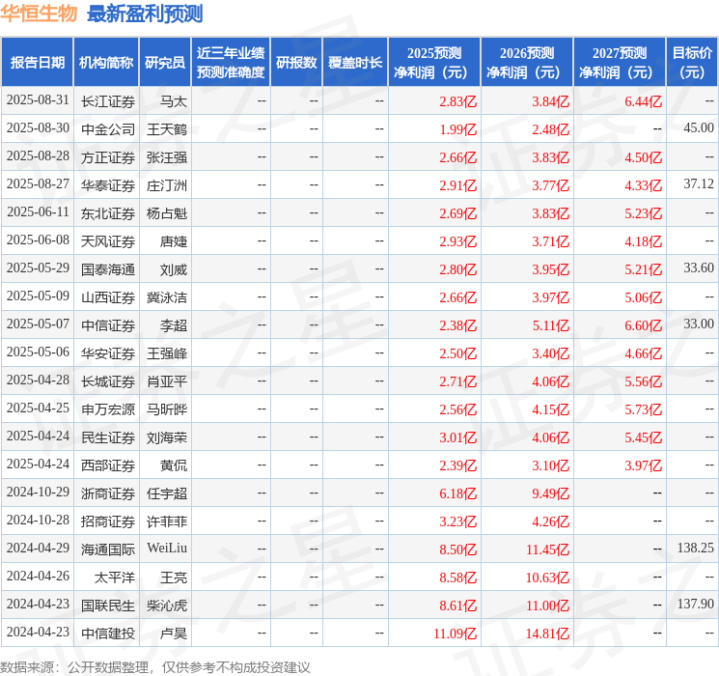Click the 研报数 column header
The width and height of the screenshot is (719, 676).
(x=296, y=62)
